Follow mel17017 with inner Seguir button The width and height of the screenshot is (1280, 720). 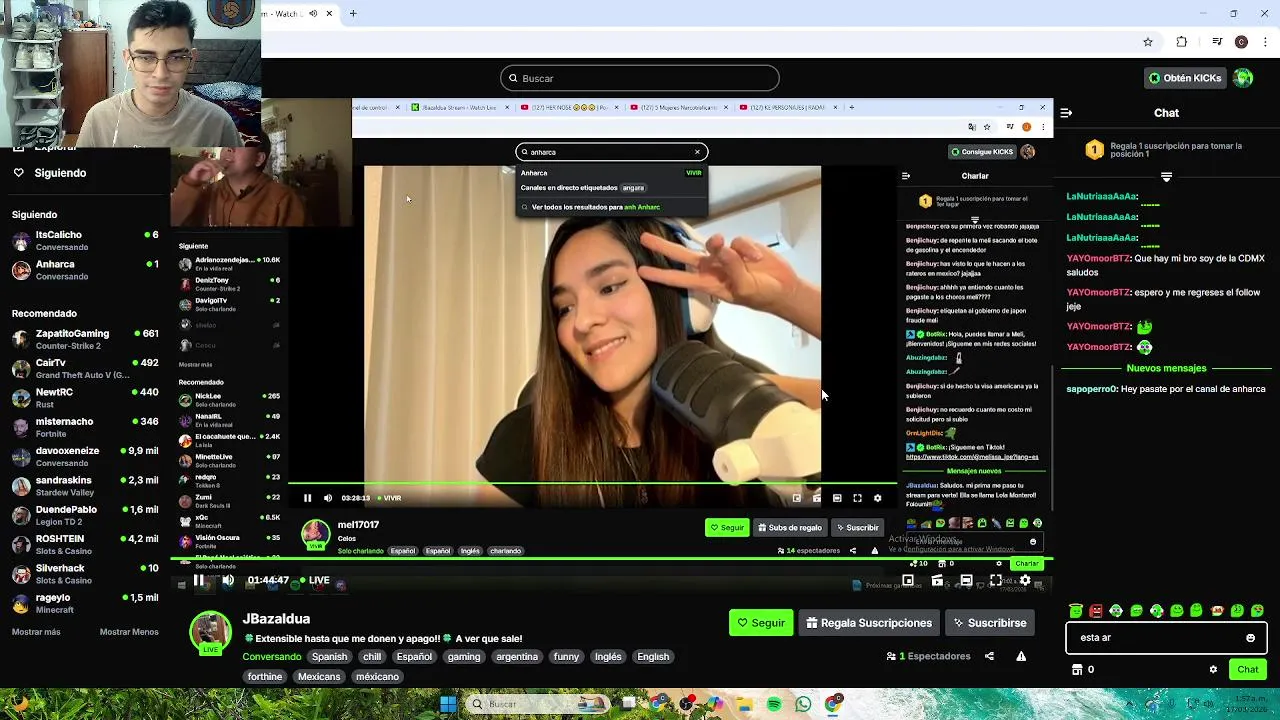pos(727,527)
